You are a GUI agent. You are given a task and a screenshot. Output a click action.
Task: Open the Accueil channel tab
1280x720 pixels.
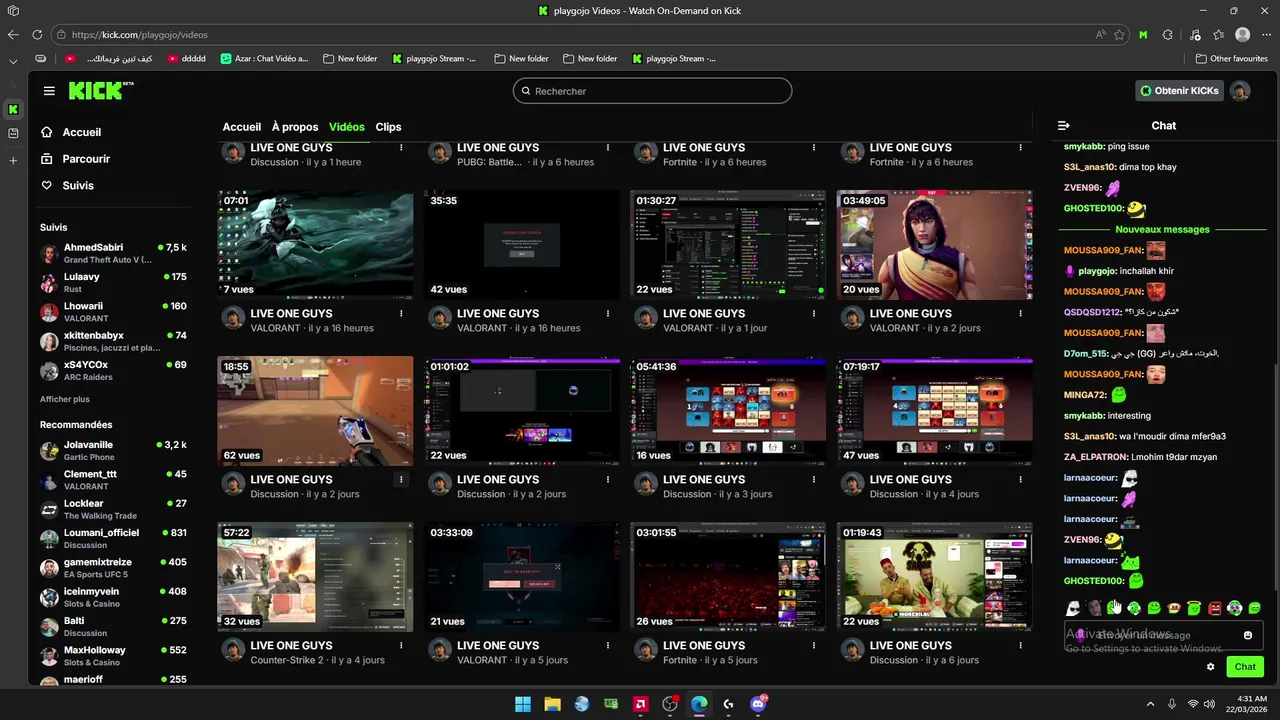tap(242, 127)
